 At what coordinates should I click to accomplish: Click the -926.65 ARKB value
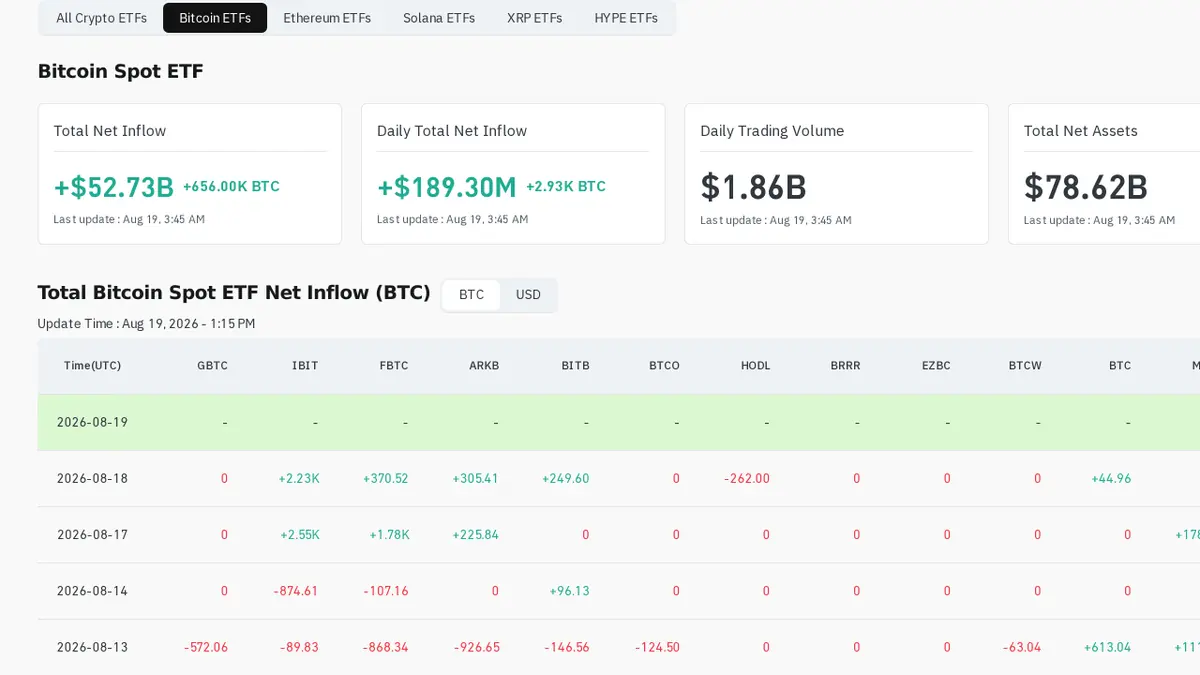[476, 647]
